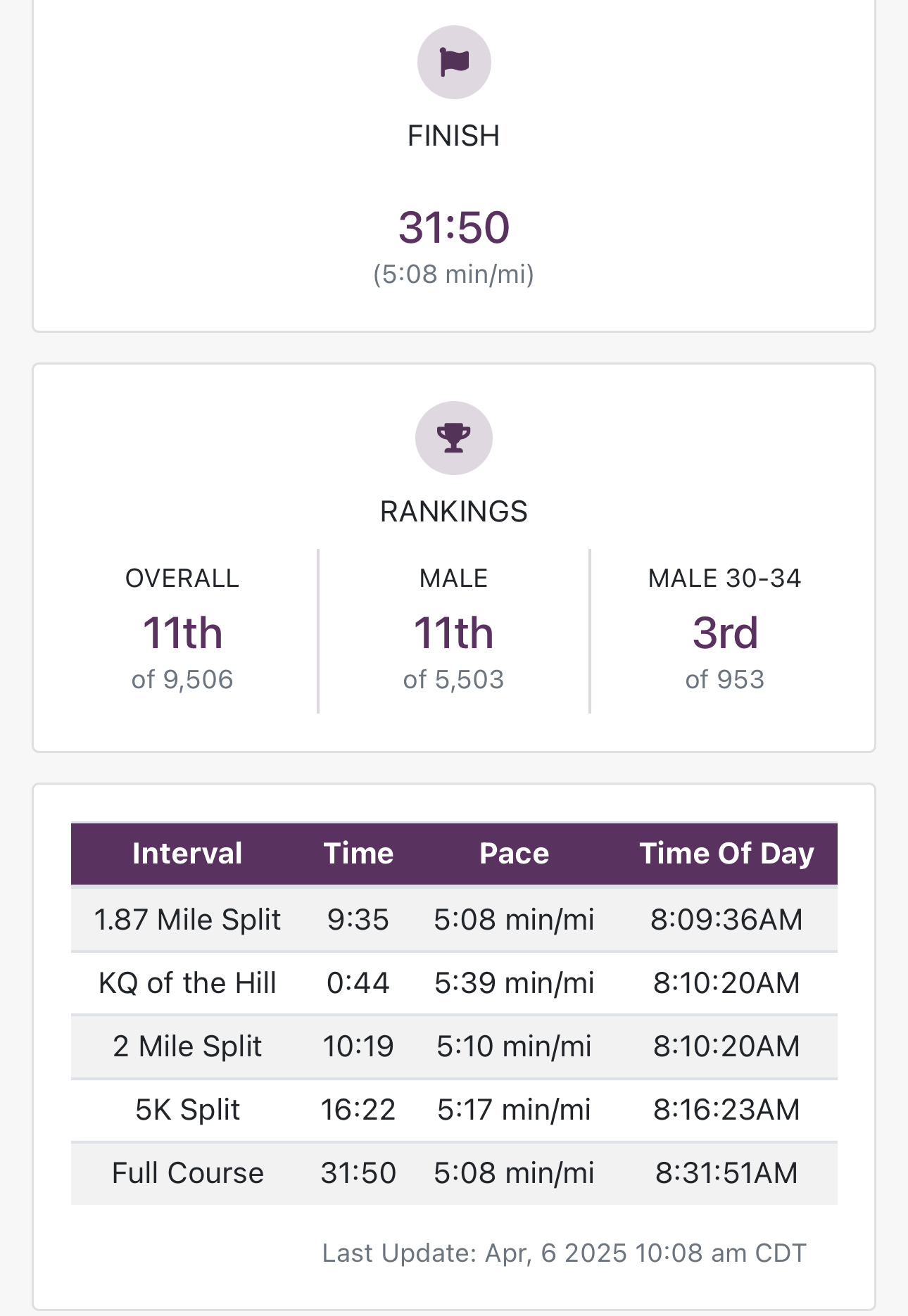Screen dimensions: 908x1316
Task: Open the Overall 11th ranking
Action: [182, 633]
